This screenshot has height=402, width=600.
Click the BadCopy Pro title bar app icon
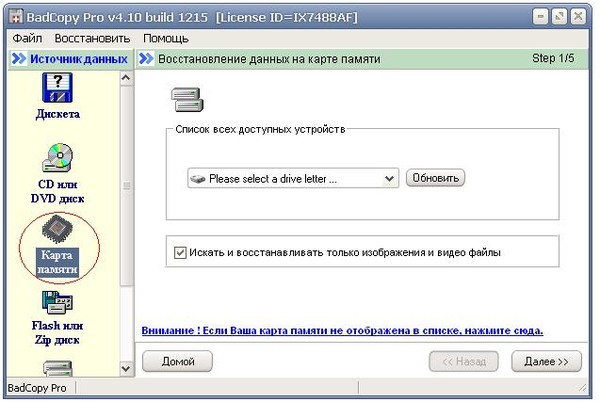[16, 17]
